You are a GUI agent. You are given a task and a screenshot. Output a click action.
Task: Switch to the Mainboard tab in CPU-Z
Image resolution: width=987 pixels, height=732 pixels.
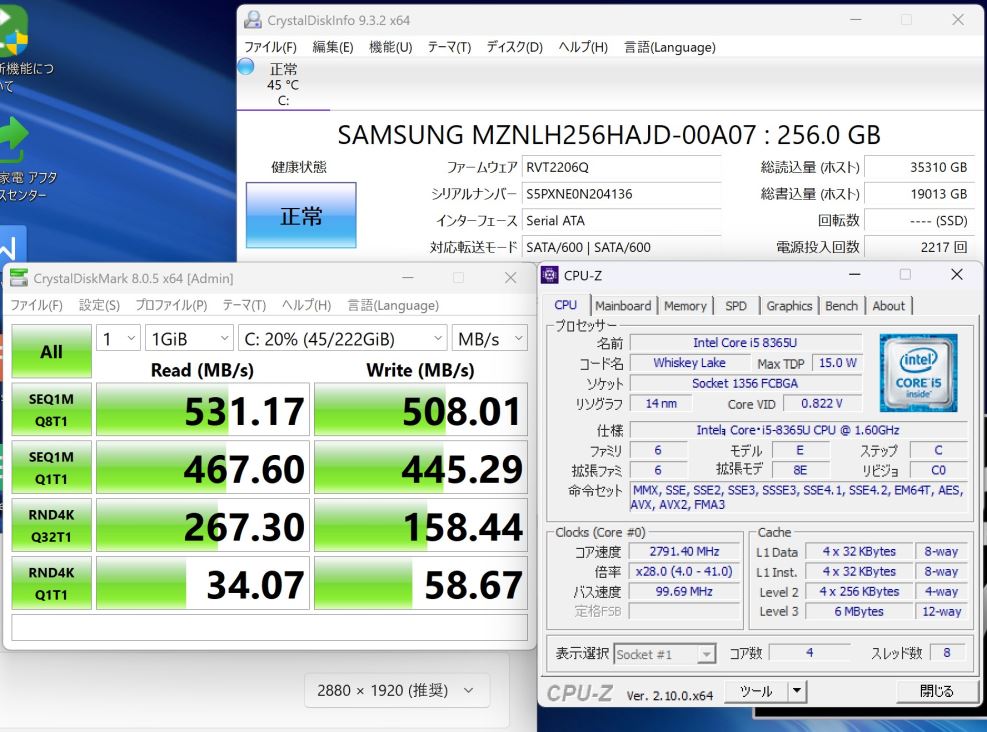623,306
